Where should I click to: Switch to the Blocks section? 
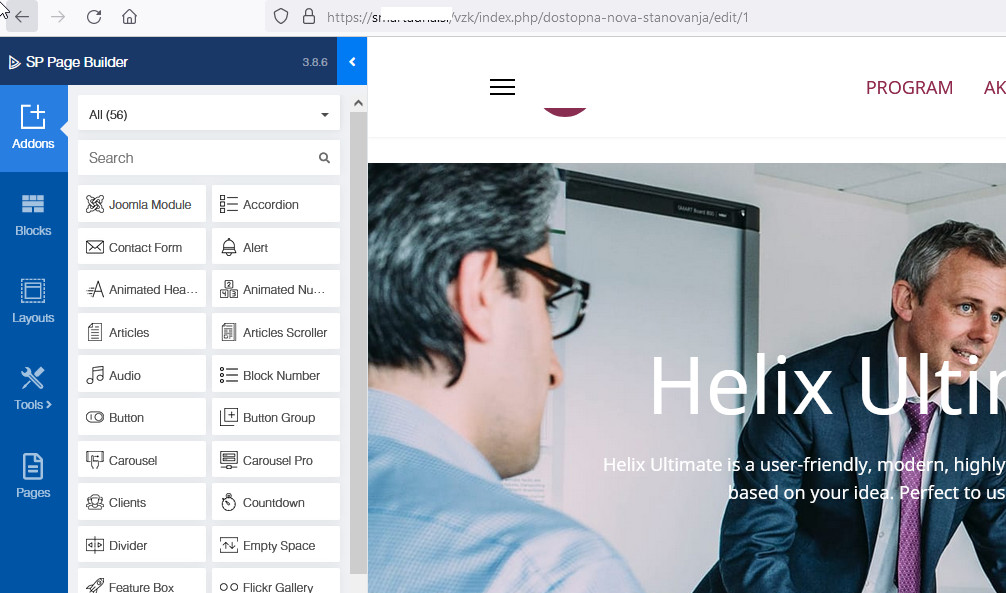coord(33,215)
